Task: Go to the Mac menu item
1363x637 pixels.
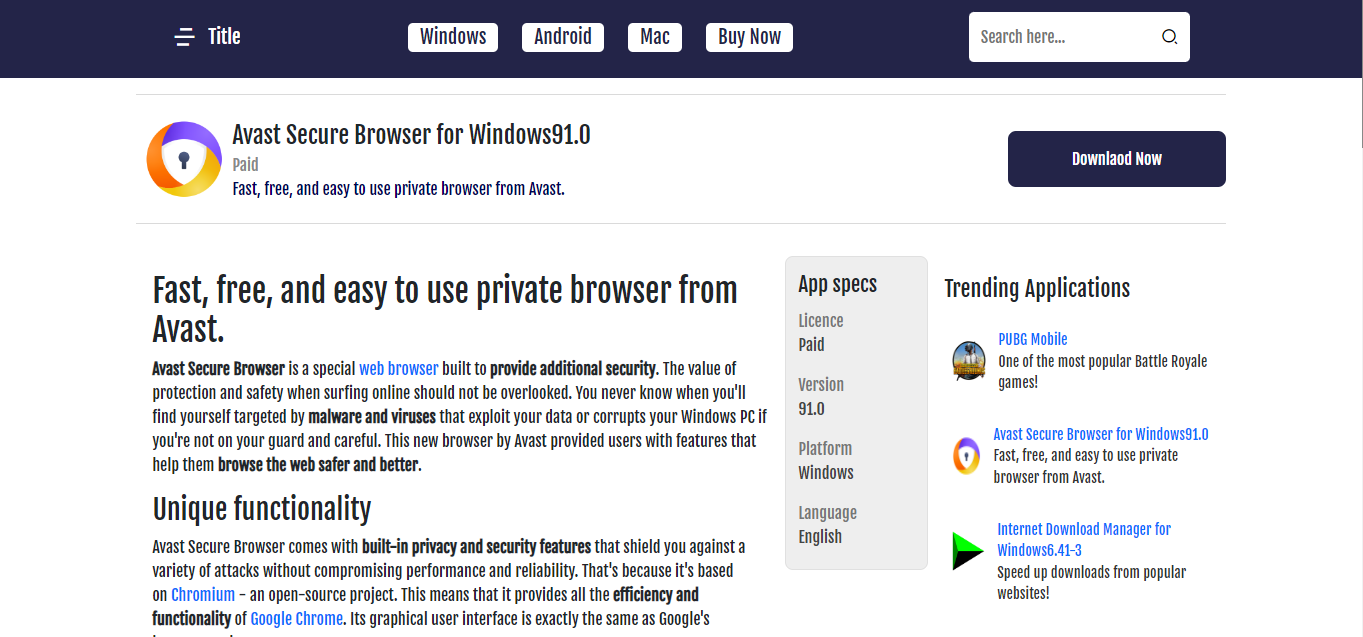Action: [655, 37]
